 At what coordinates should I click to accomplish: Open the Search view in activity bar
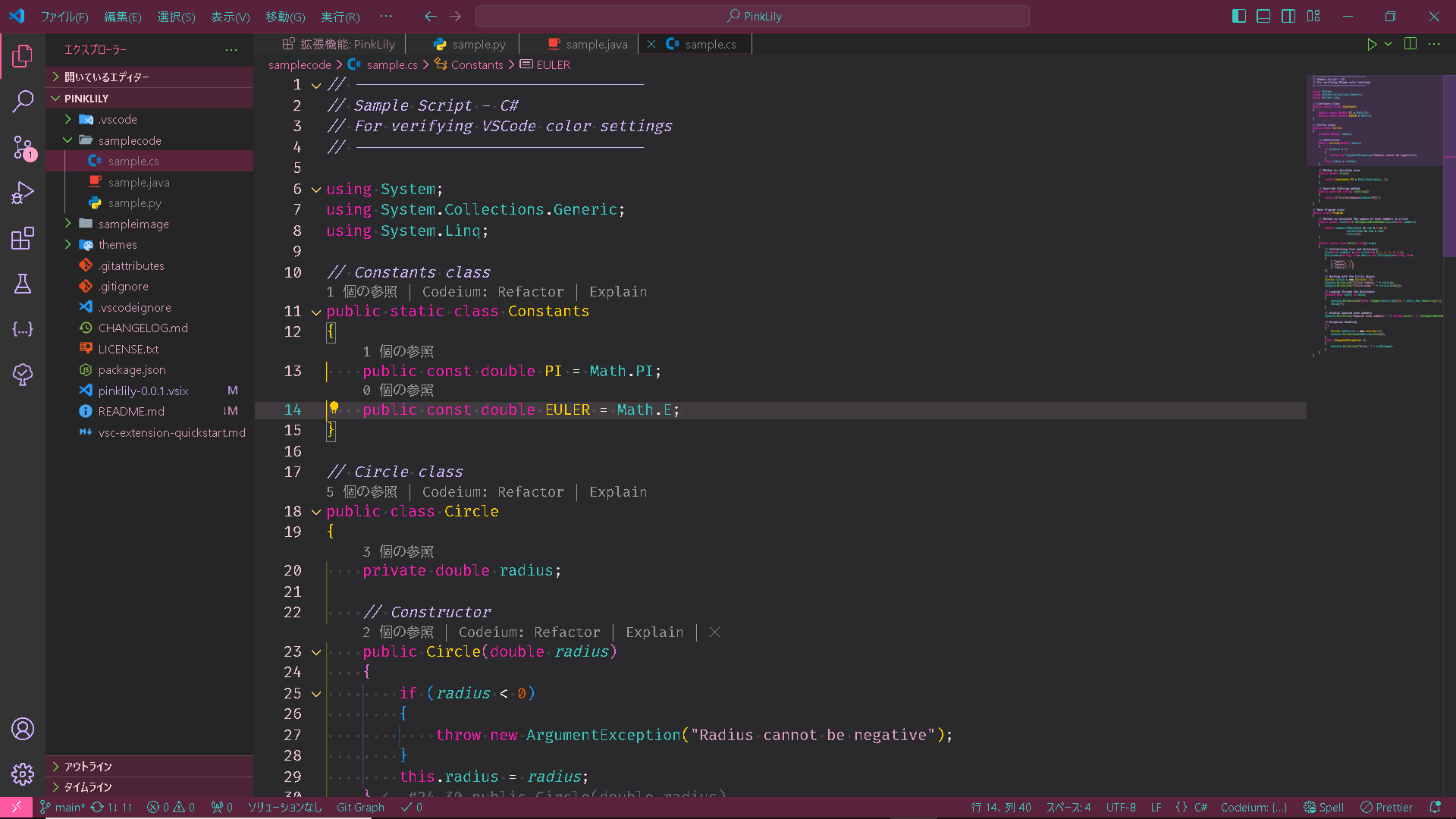coord(23,101)
